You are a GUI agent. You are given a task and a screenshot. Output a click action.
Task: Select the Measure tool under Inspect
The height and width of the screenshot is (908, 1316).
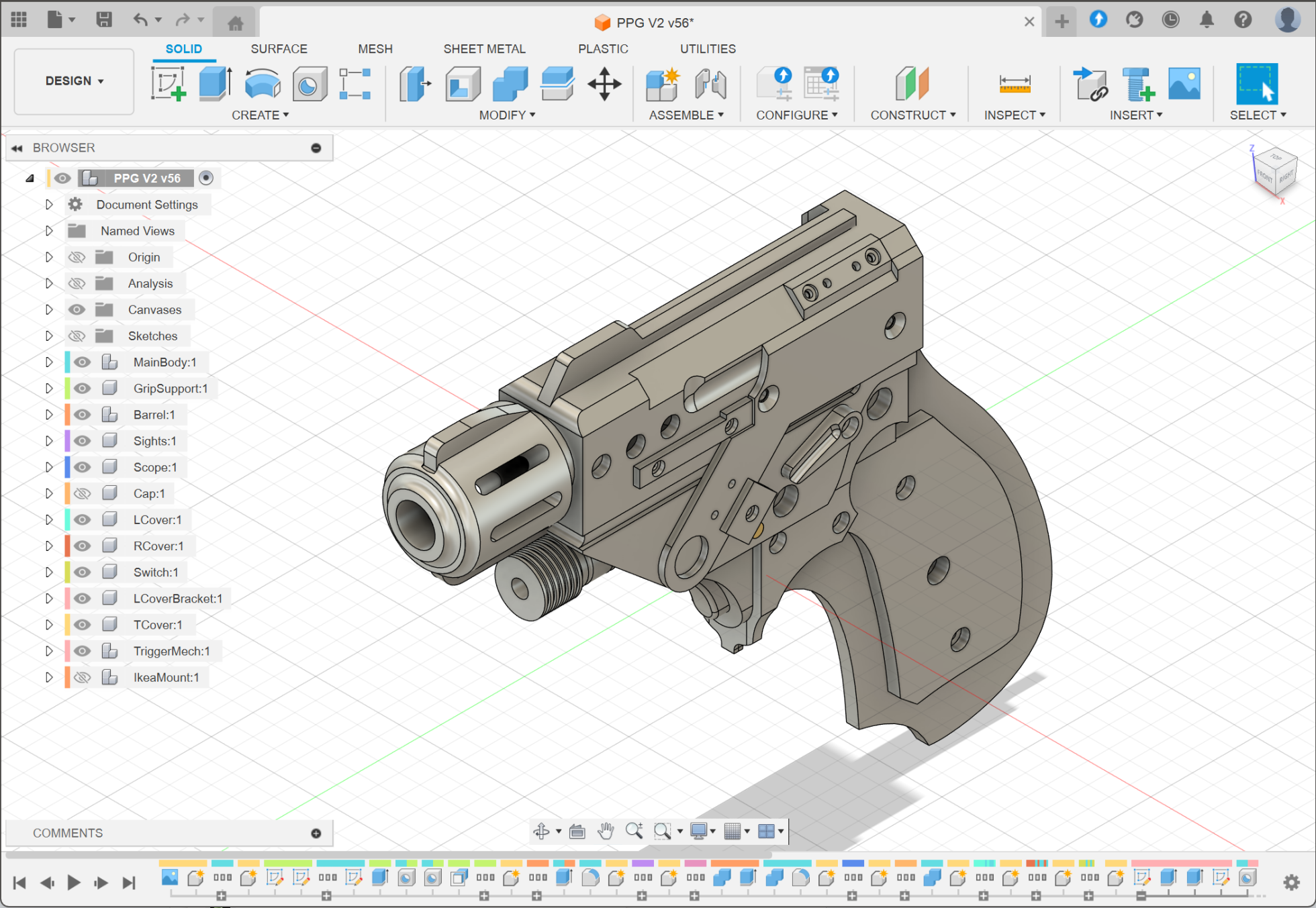[1015, 84]
